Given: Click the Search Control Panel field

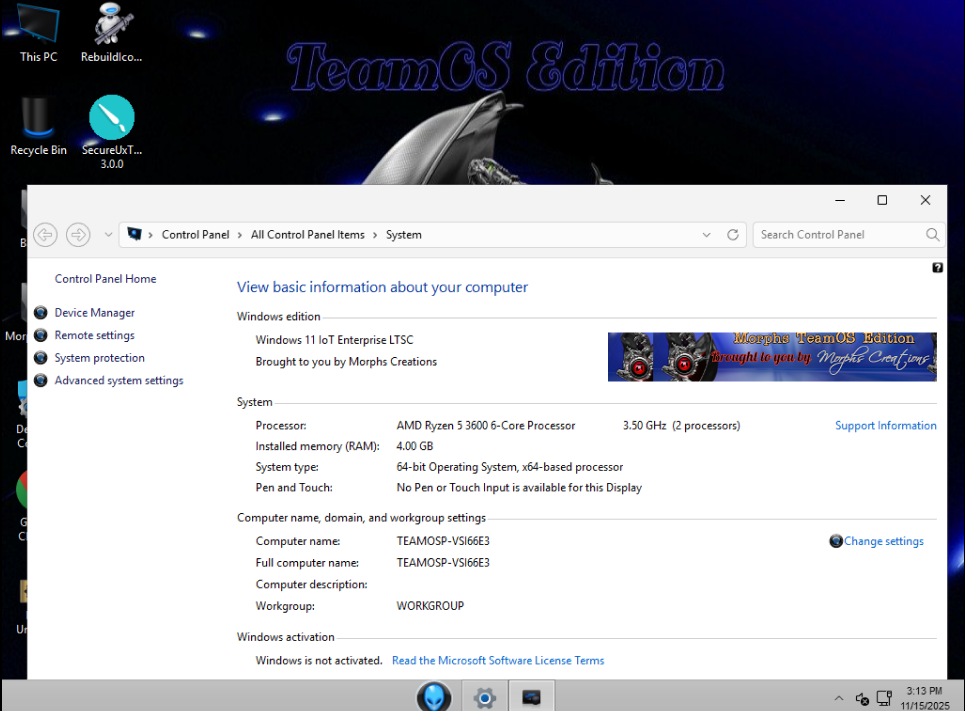Looking at the screenshot, I should coord(840,235).
